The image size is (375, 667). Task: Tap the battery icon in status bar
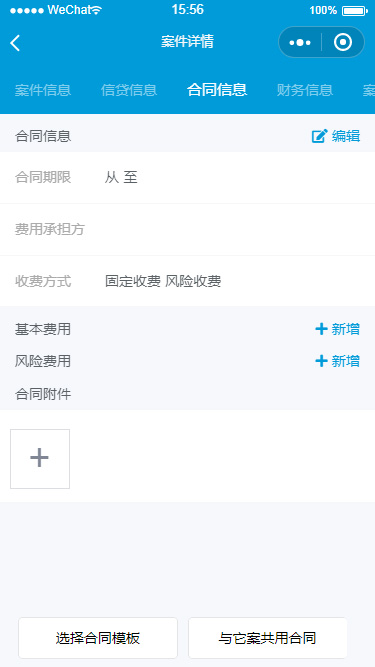(355, 11)
